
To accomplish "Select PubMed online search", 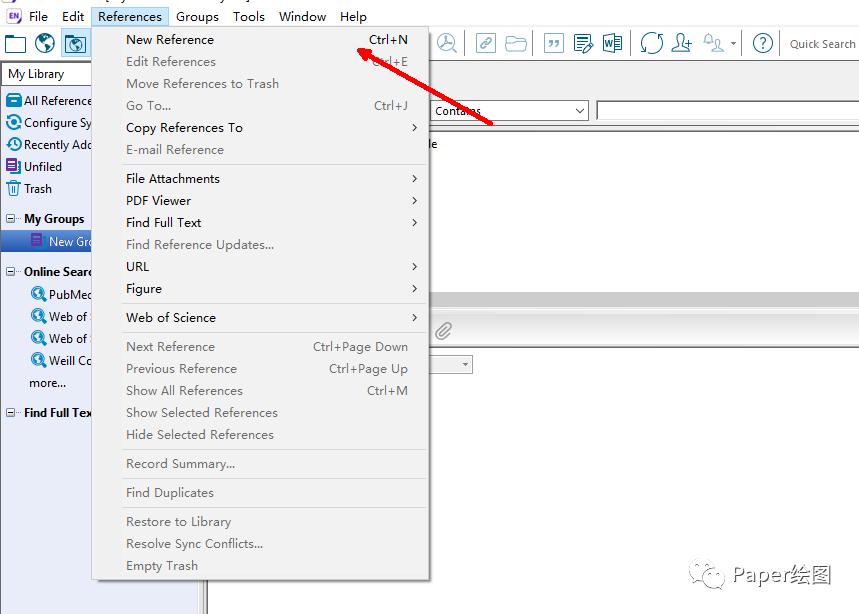I will (61, 295).
